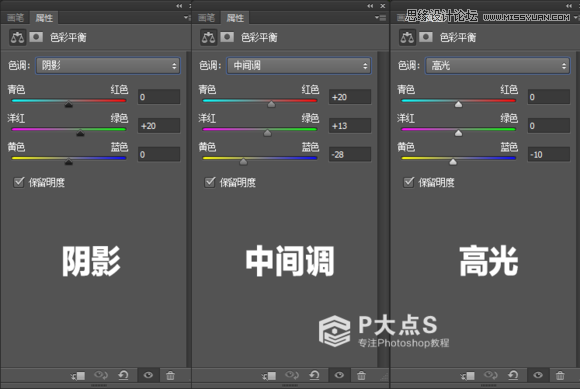The width and height of the screenshot is (580, 389).
Task: Click the mask icon in 高光 panel
Action: click(x=426, y=37)
